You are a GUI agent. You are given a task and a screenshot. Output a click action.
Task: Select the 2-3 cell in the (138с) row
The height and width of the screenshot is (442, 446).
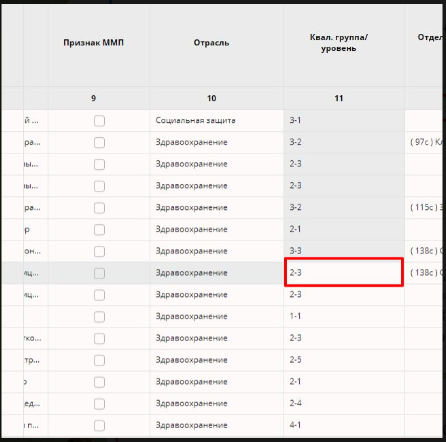point(344,272)
